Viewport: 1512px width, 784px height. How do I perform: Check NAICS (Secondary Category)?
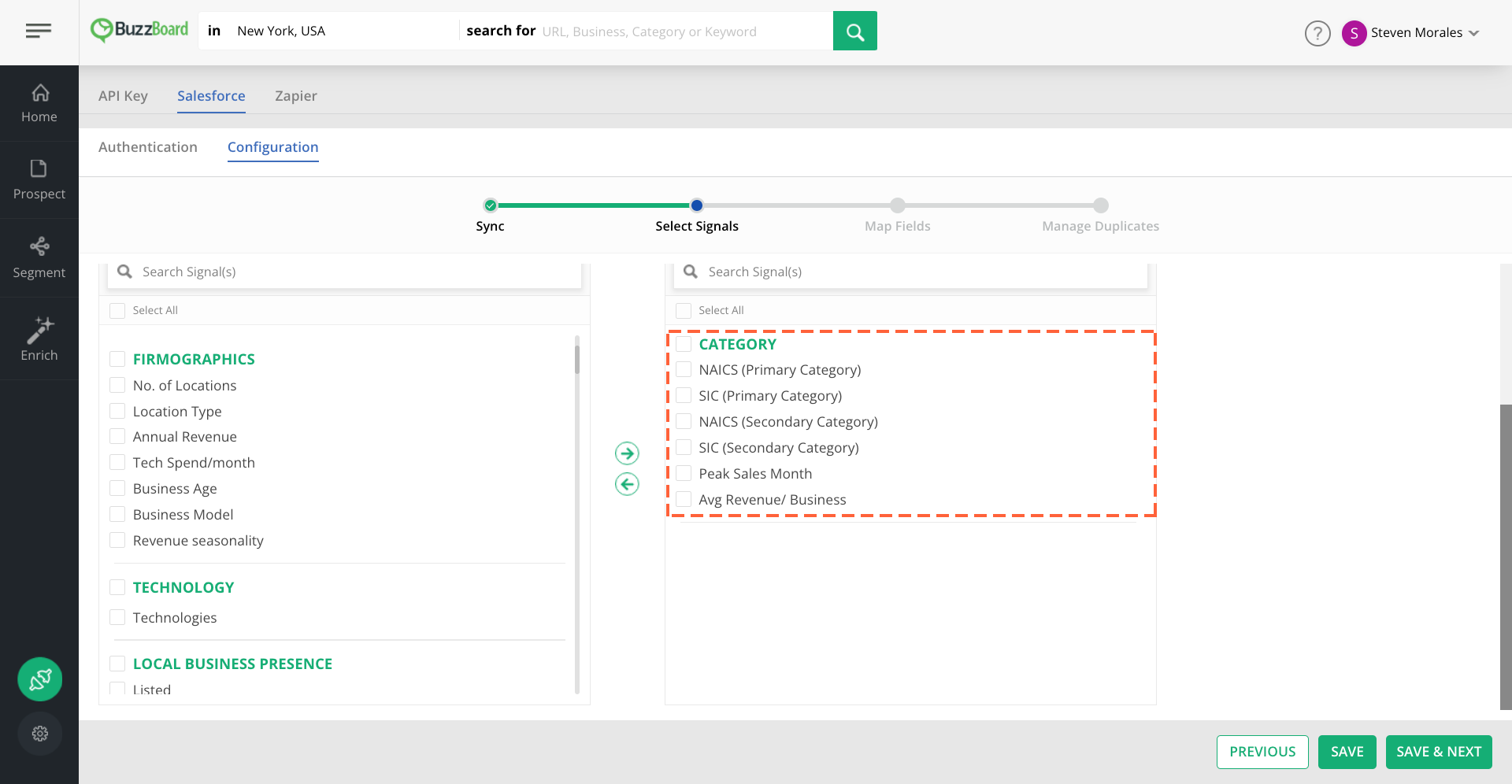click(684, 421)
